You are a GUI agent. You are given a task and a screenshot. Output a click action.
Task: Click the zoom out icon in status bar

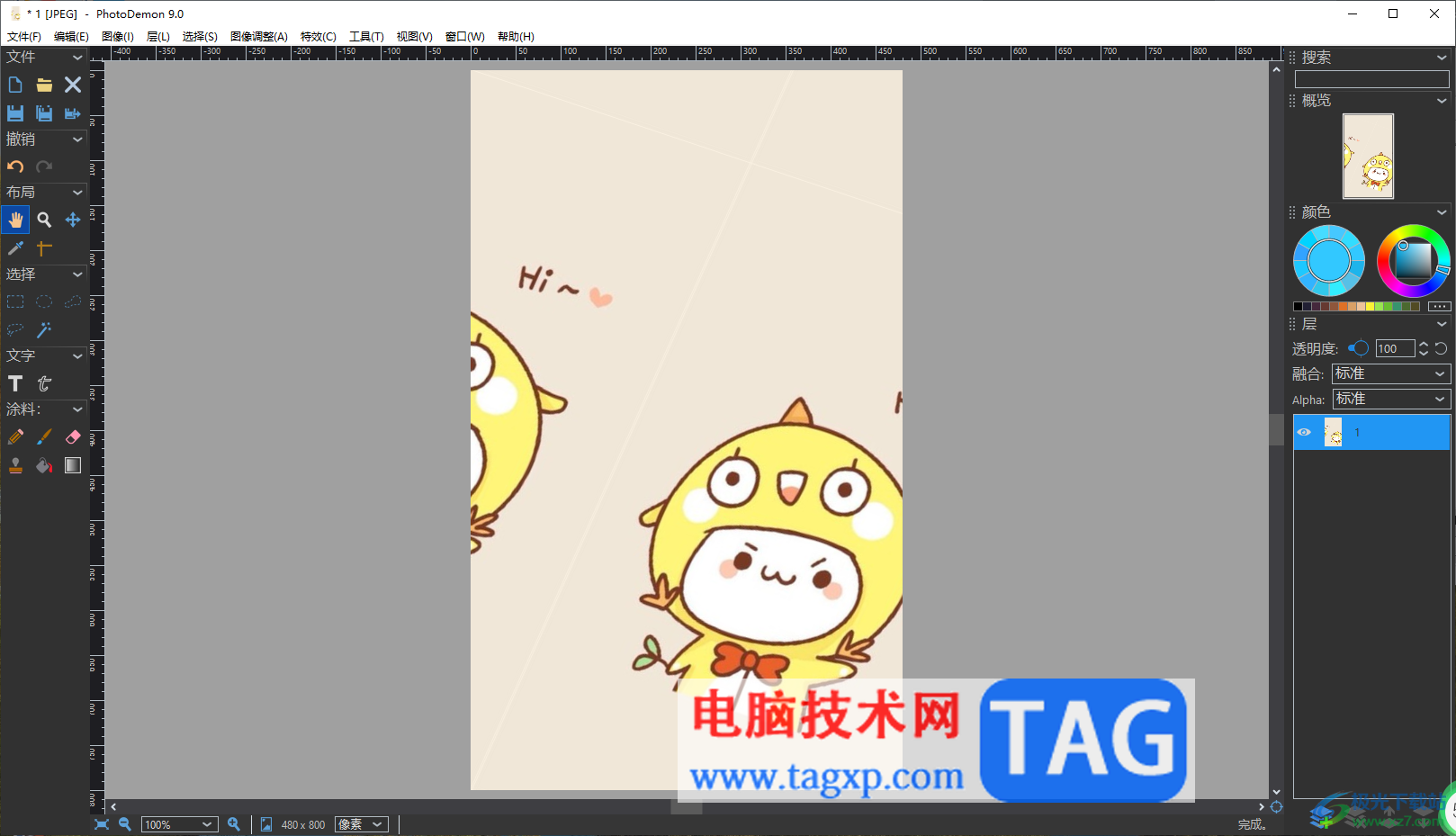pyautogui.click(x=125, y=824)
